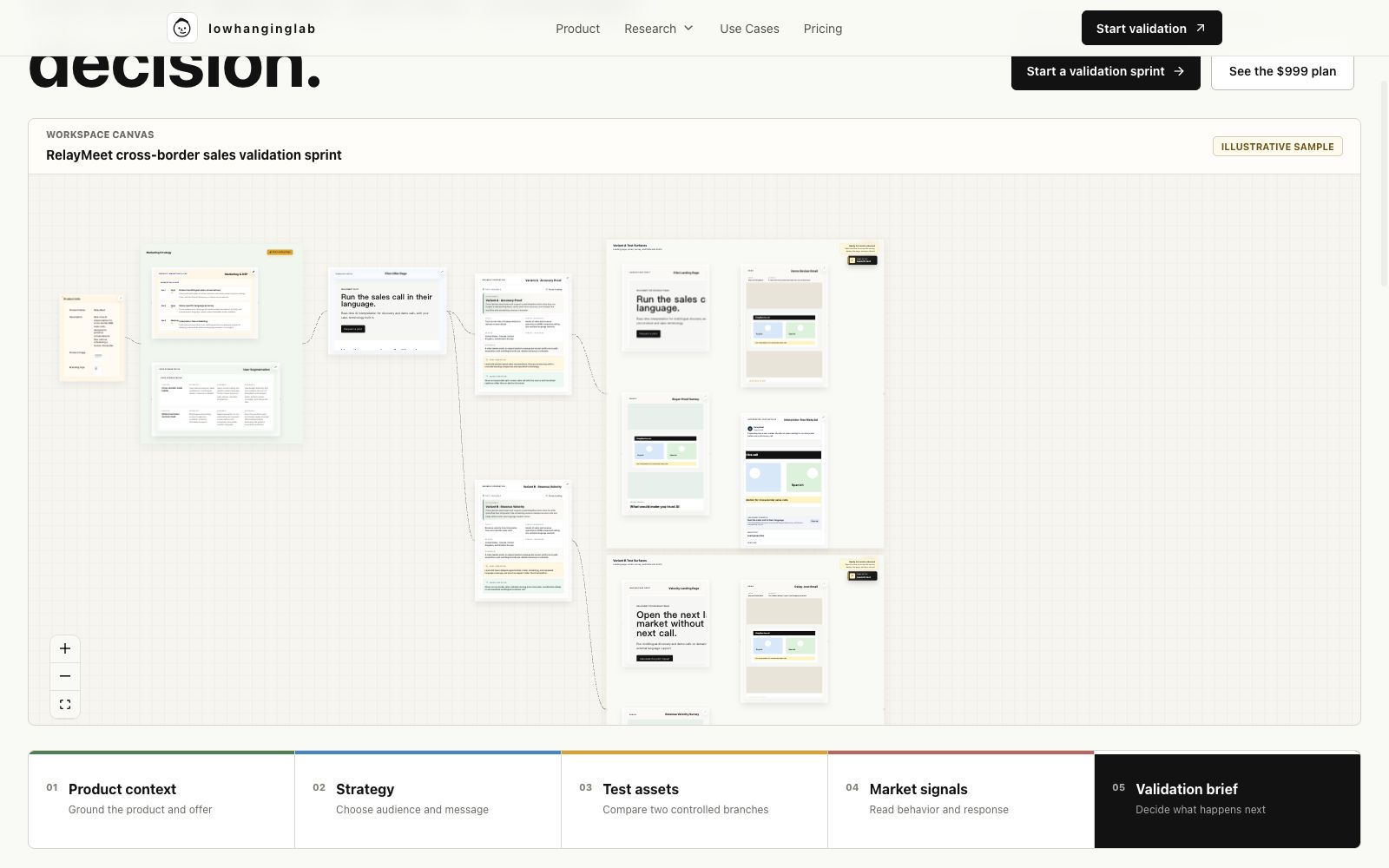Select the Variant A landing page test card

click(666, 308)
